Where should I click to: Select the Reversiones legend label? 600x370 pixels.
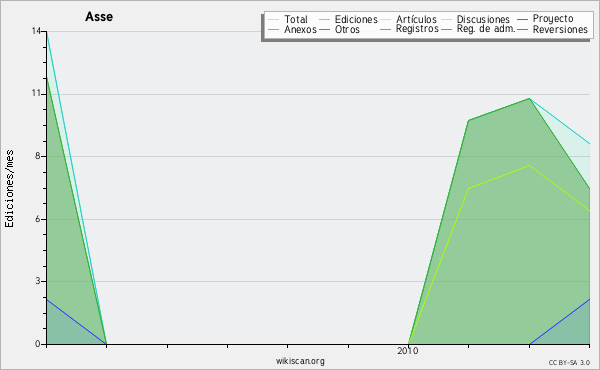[560, 29]
